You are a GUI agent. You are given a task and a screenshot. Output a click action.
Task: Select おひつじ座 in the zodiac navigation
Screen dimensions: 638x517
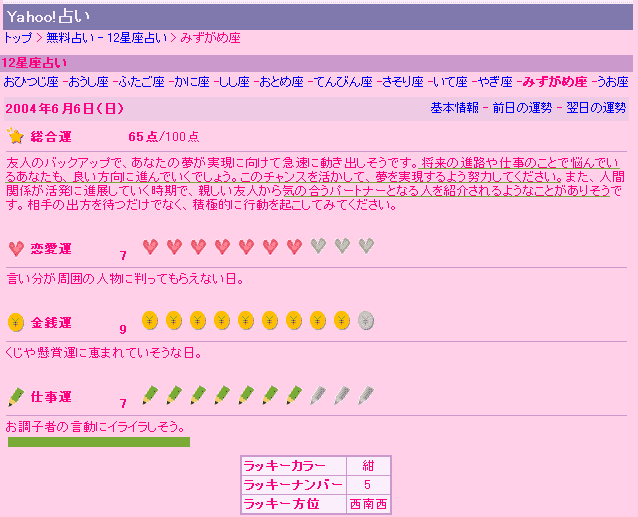point(31,82)
